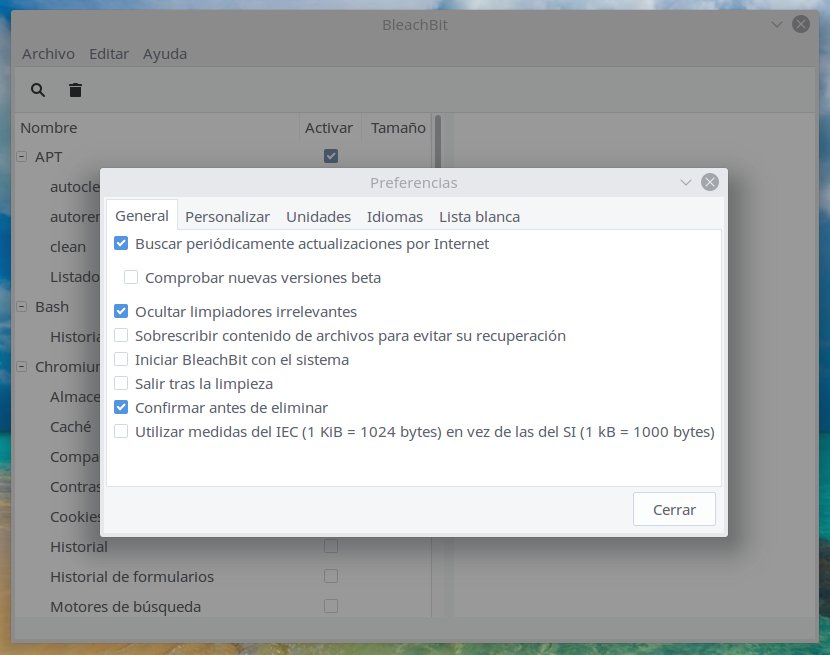The image size is (830, 655).
Task: Open the Archivo menu
Action: pyautogui.click(x=48, y=54)
